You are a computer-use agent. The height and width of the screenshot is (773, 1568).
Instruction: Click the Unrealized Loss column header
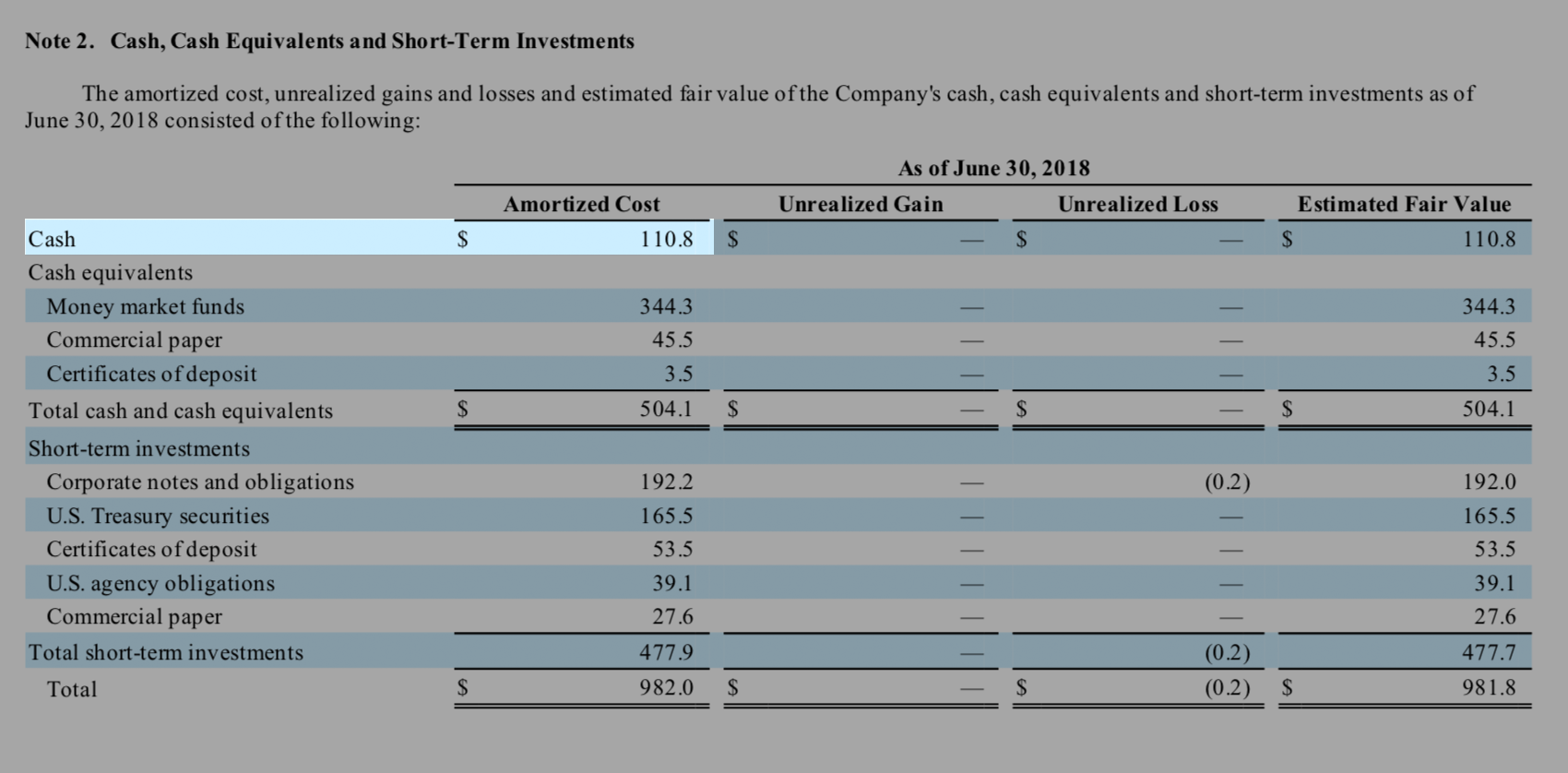[x=1137, y=204]
